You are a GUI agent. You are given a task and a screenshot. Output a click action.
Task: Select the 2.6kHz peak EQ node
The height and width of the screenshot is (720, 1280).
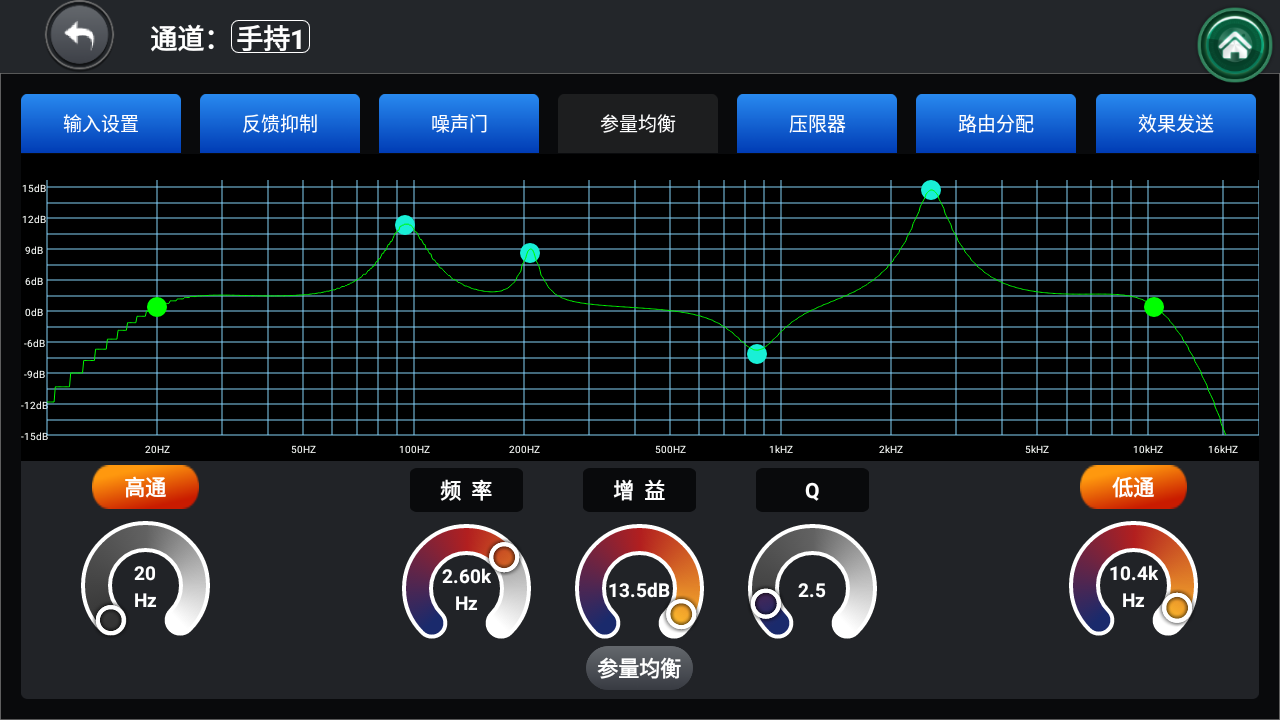931,190
